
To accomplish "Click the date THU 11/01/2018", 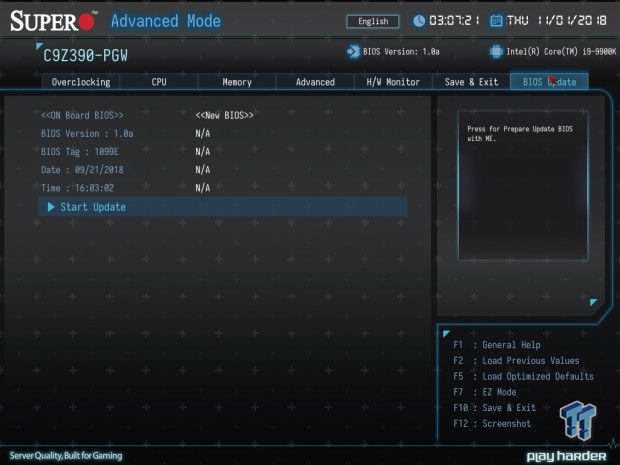I will (556, 21).
